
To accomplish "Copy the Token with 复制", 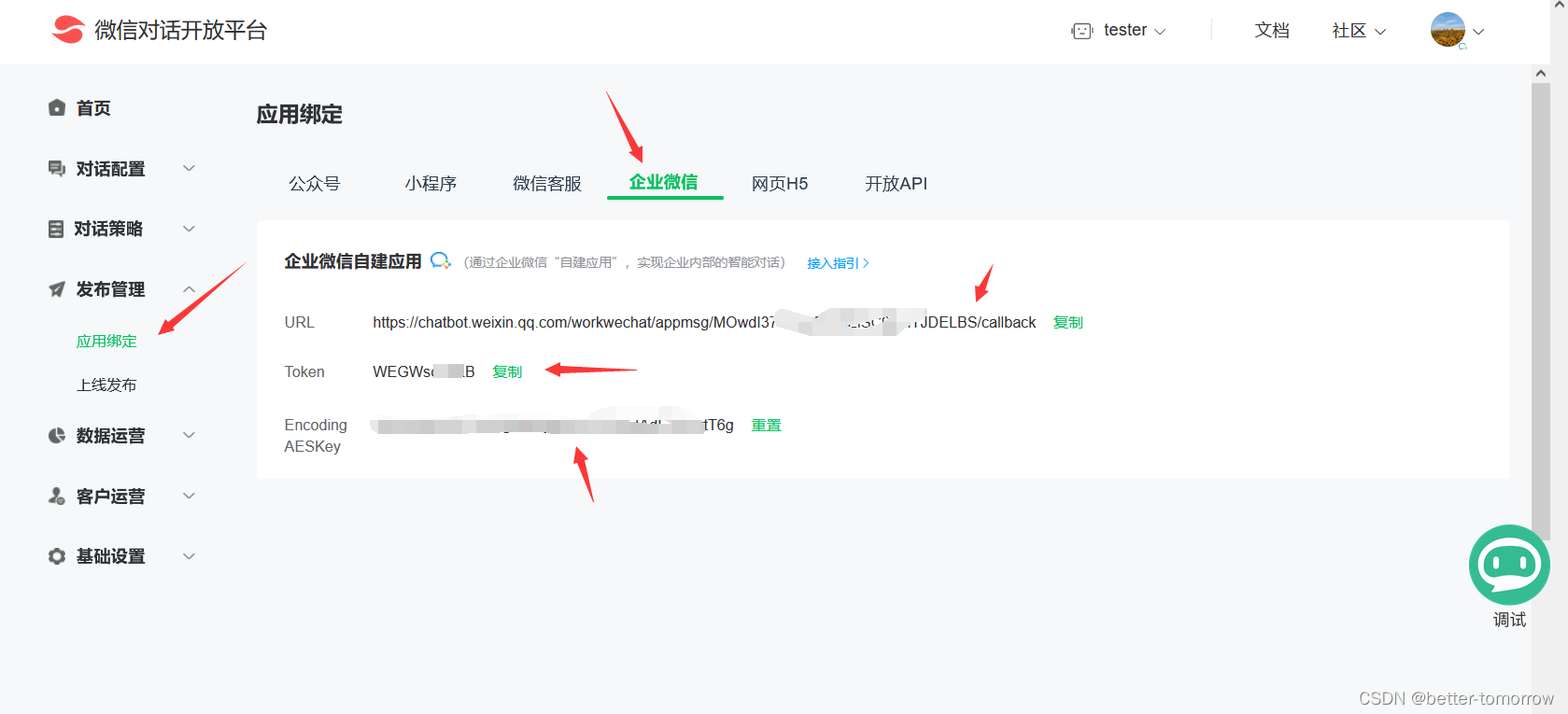I will [x=507, y=371].
